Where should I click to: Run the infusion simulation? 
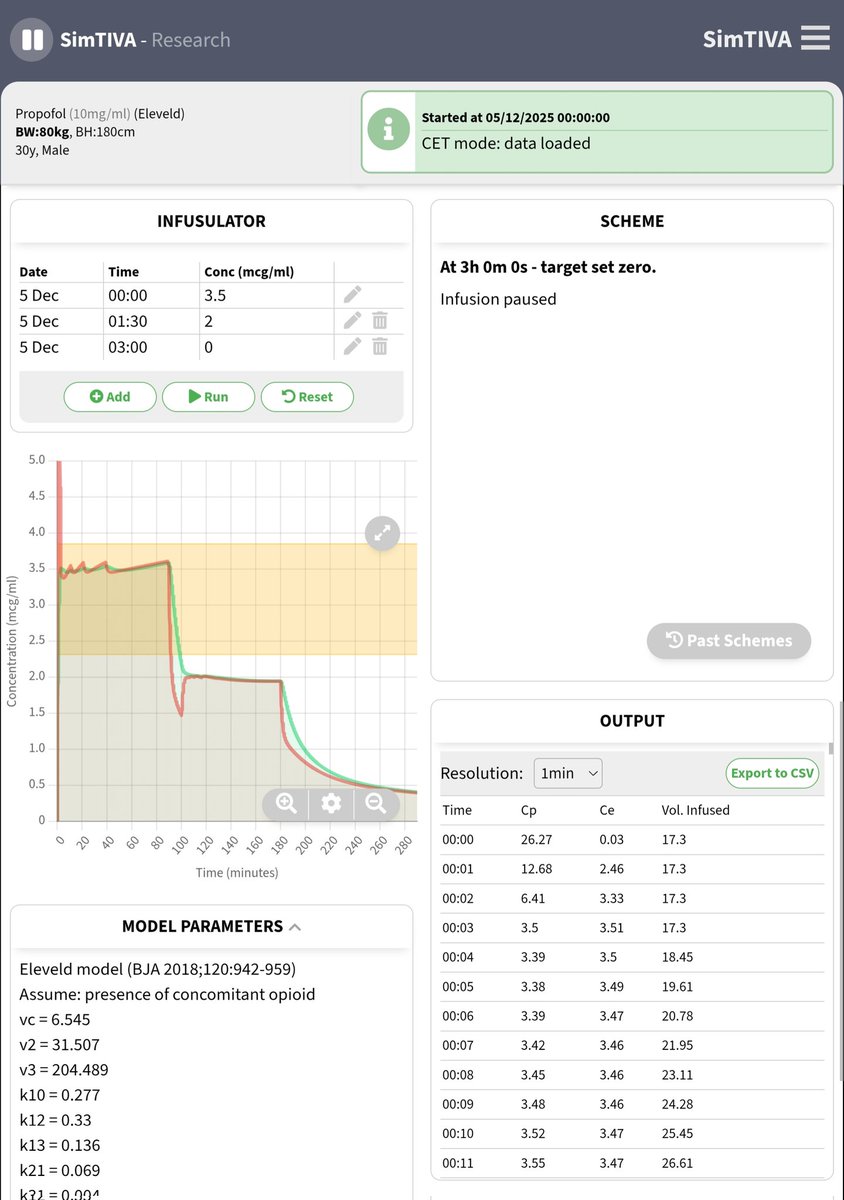208,396
